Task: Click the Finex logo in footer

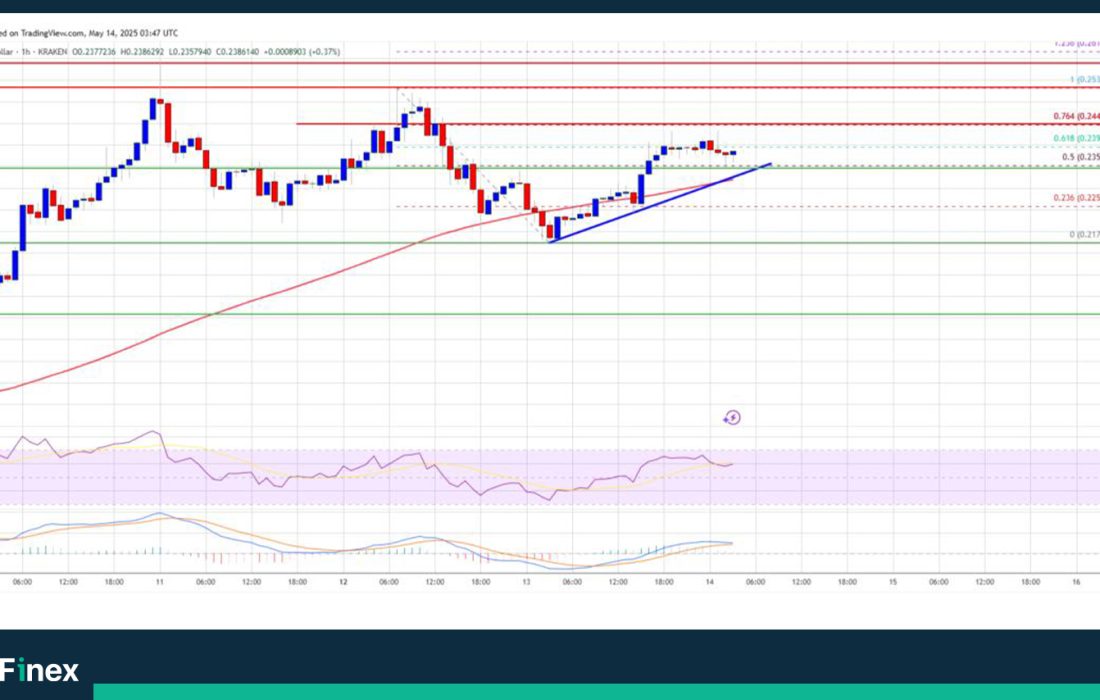Action: point(40,671)
